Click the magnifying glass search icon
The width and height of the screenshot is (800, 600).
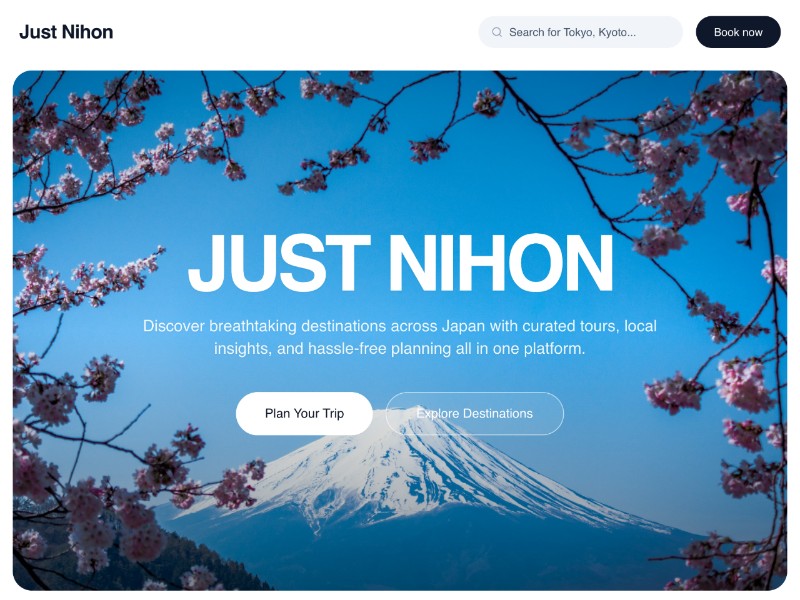[x=496, y=32]
